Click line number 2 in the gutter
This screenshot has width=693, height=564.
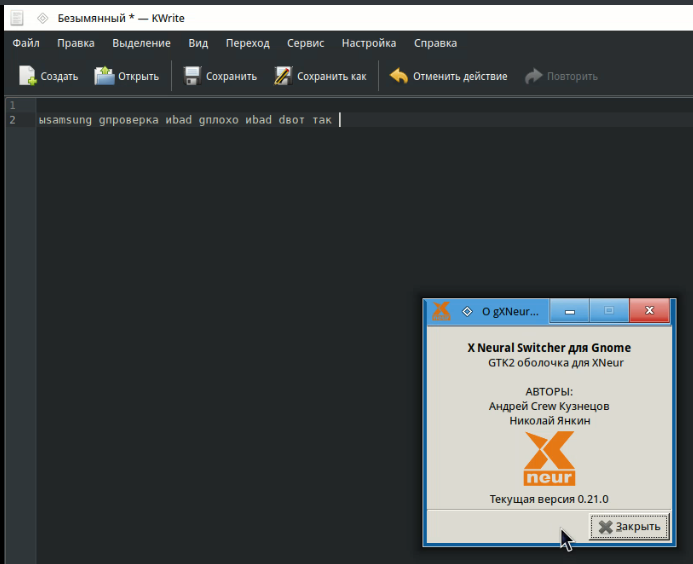[x=12, y=120]
